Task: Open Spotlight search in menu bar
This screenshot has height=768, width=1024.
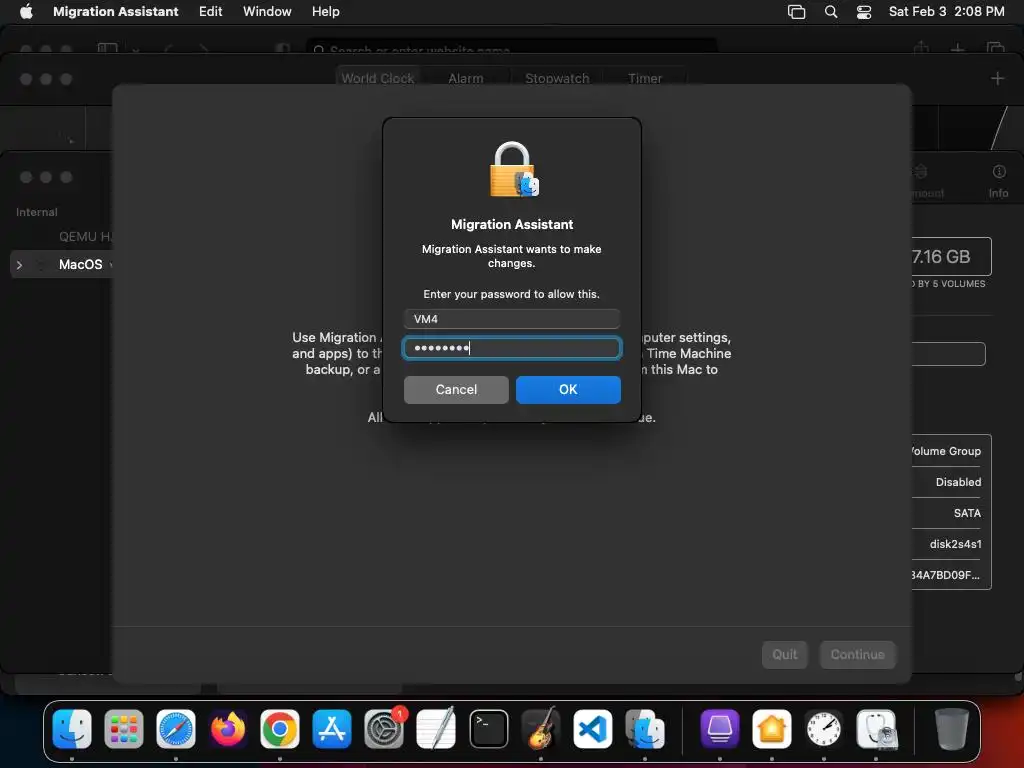Action: tap(831, 11)
